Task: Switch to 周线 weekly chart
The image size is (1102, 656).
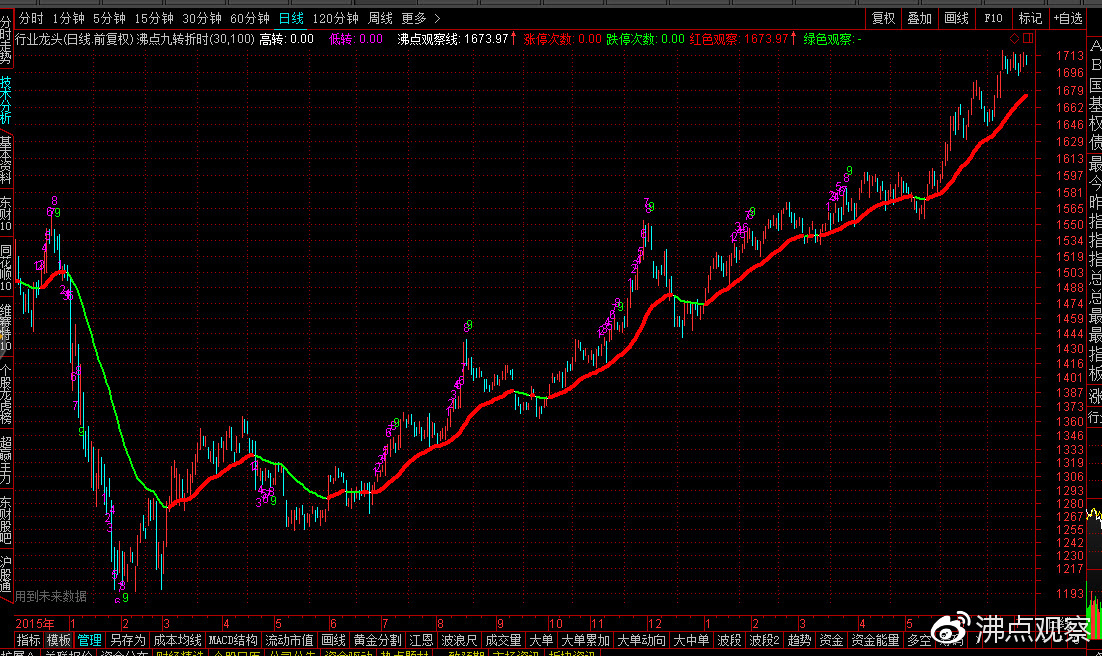Action: tap(380, 18)
